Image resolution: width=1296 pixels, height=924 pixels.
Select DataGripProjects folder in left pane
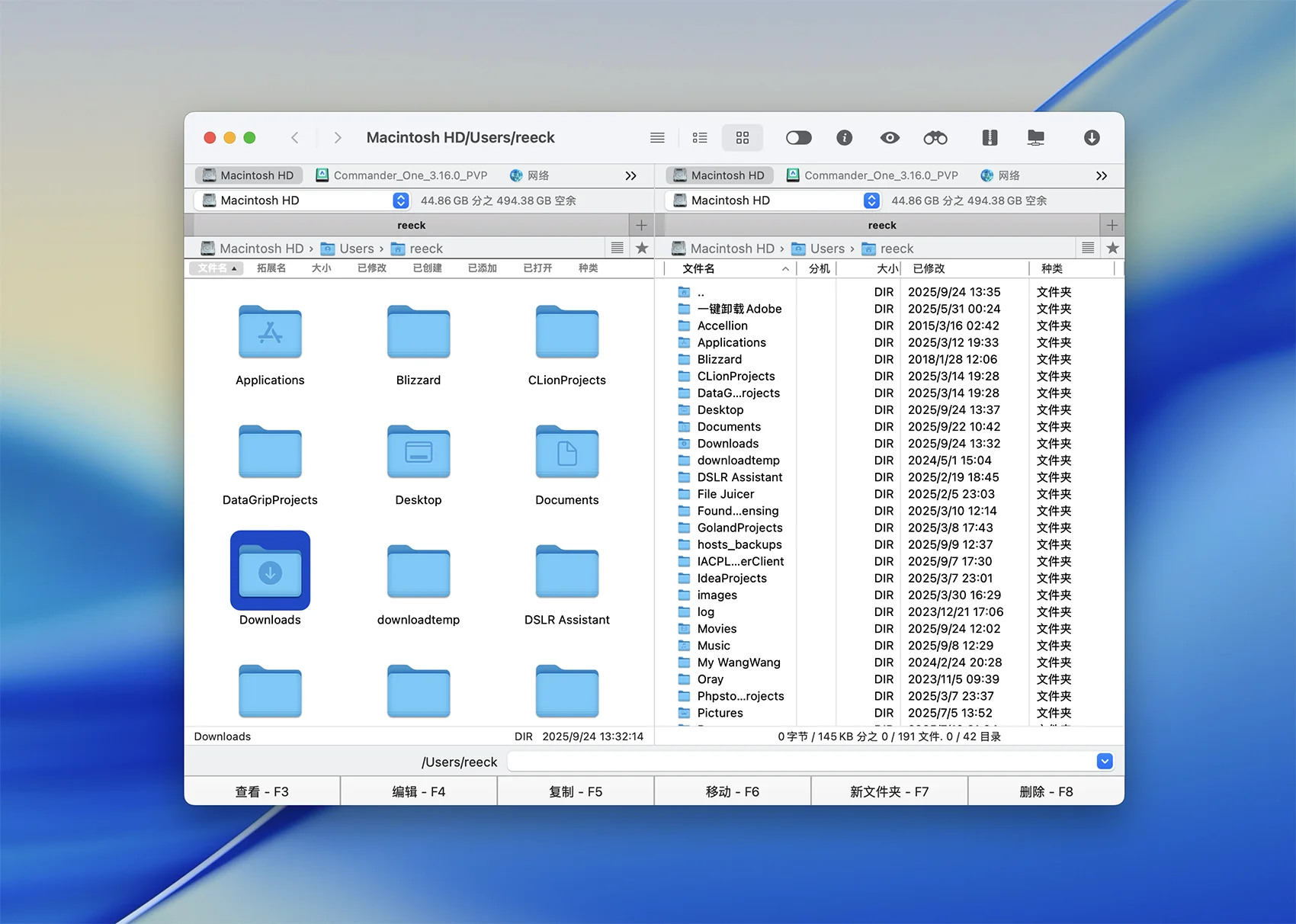click(270, 452)
